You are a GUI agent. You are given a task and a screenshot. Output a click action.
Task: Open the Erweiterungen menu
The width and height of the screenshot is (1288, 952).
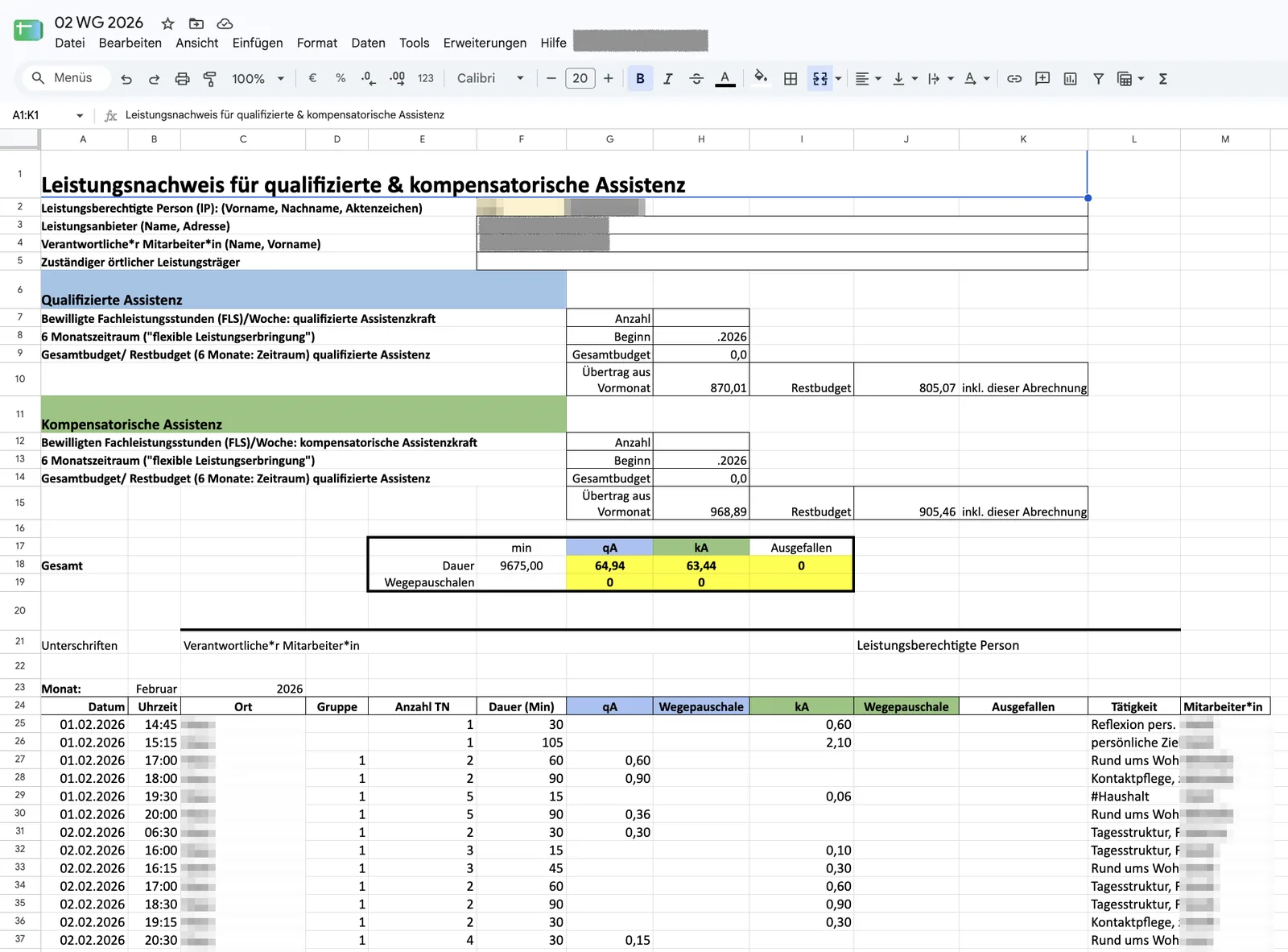485,43
